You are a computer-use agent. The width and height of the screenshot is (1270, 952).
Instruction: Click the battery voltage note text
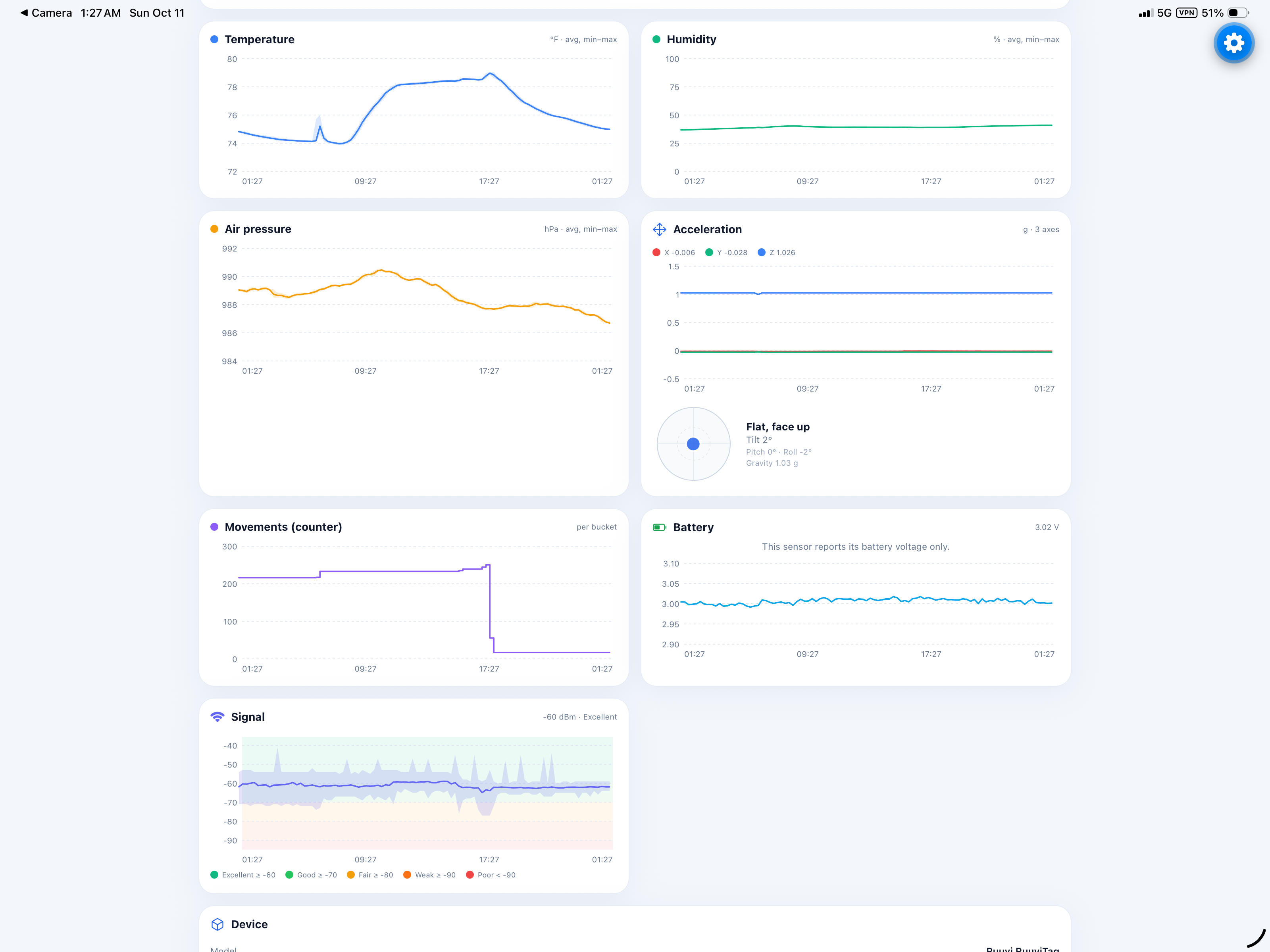pos(856,547)
